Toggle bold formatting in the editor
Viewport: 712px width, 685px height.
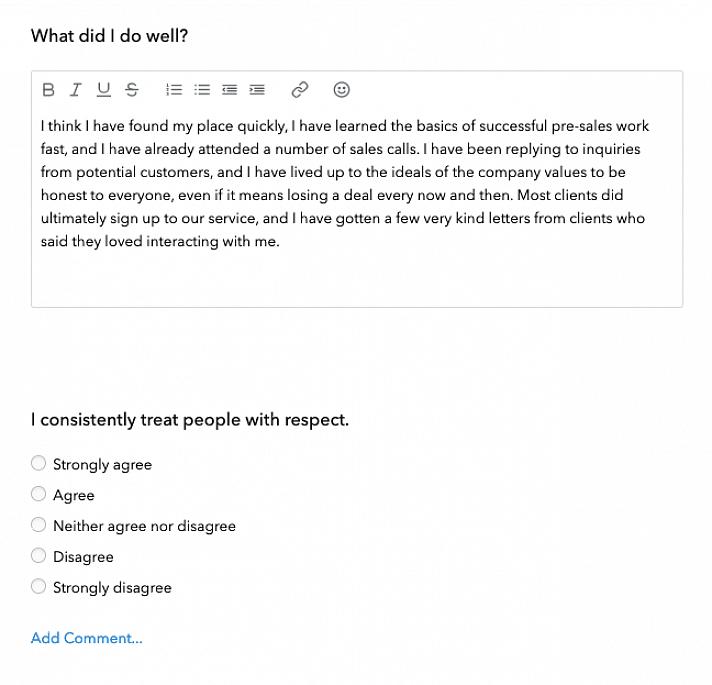pos(48,90)
